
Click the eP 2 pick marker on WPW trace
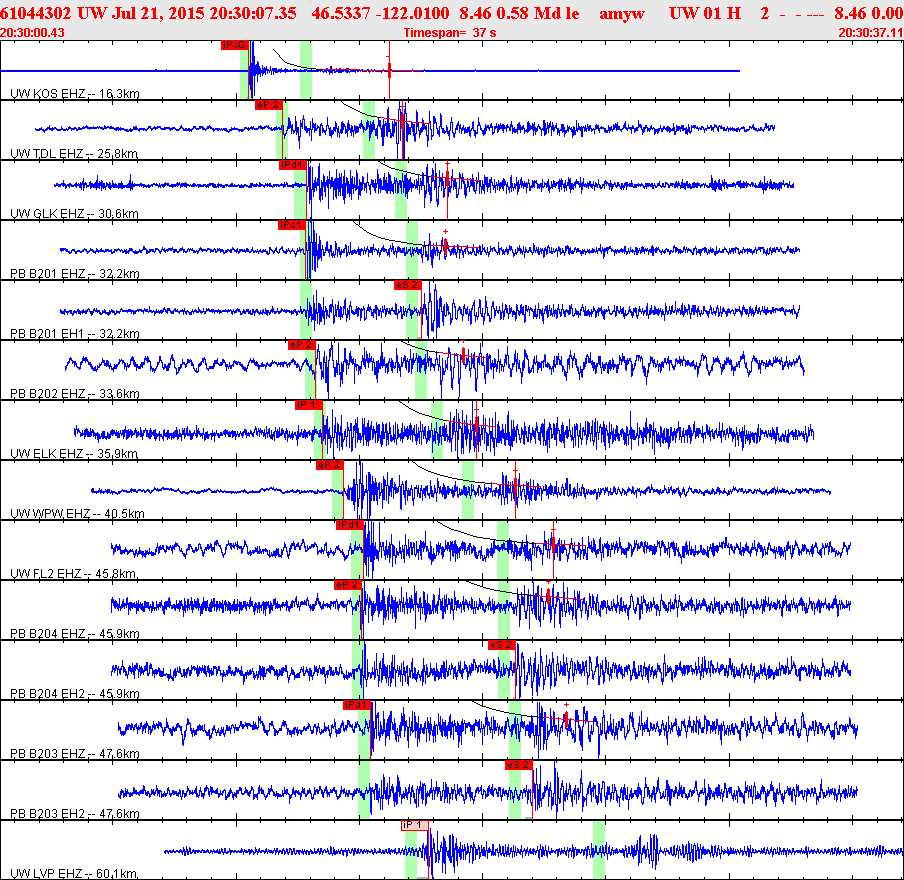pyautogui.click(x=330, y=465)
